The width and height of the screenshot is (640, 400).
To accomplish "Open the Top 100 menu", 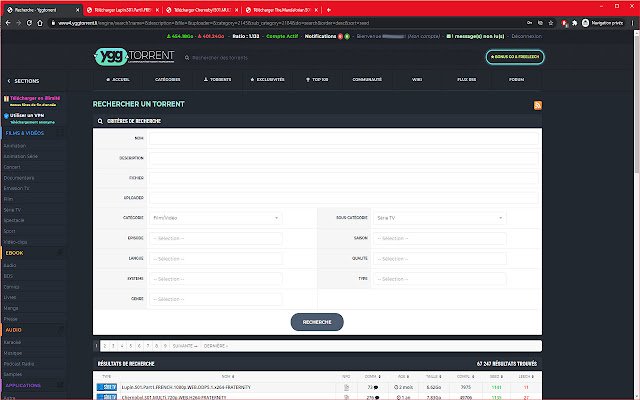I will [x=317, y=80].
